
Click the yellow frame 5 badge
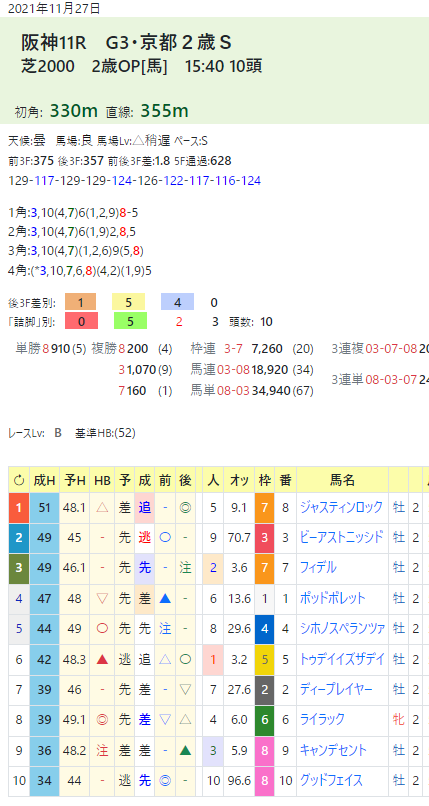click(x=265, y=658)
